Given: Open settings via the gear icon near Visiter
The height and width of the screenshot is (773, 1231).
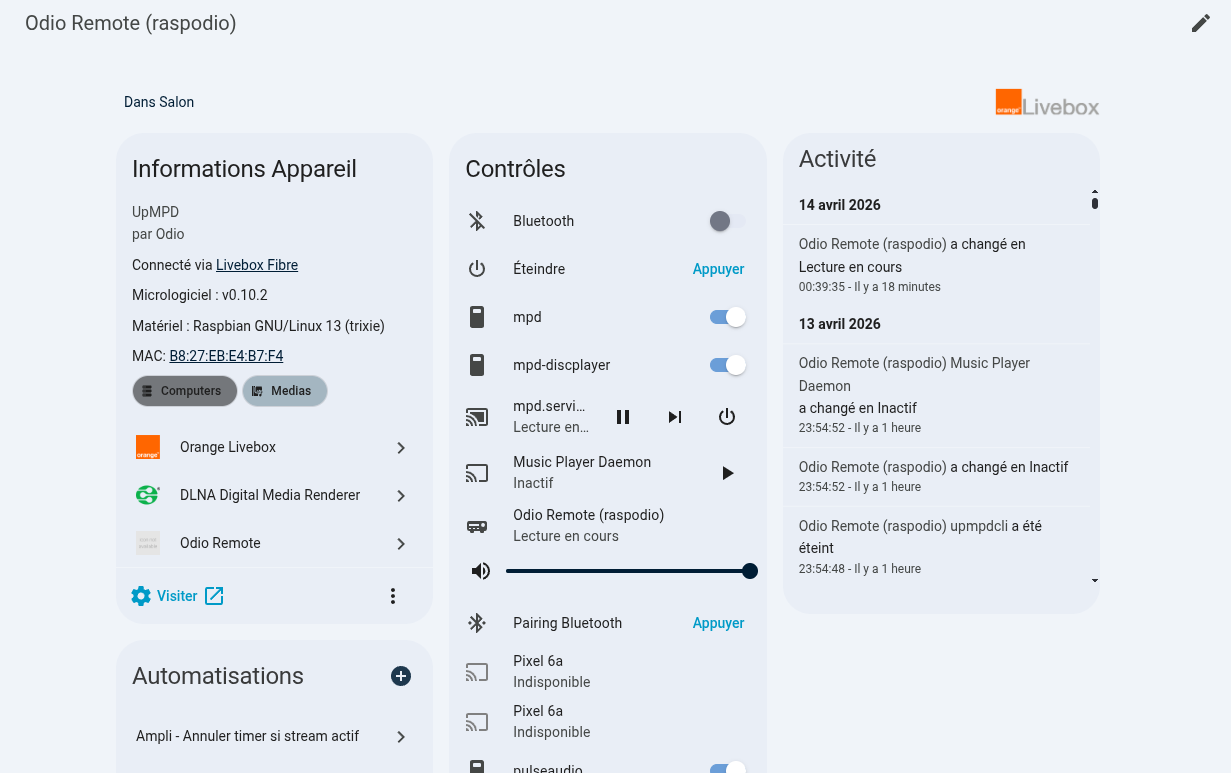Looking at the screenshot, I should [141, 595].
